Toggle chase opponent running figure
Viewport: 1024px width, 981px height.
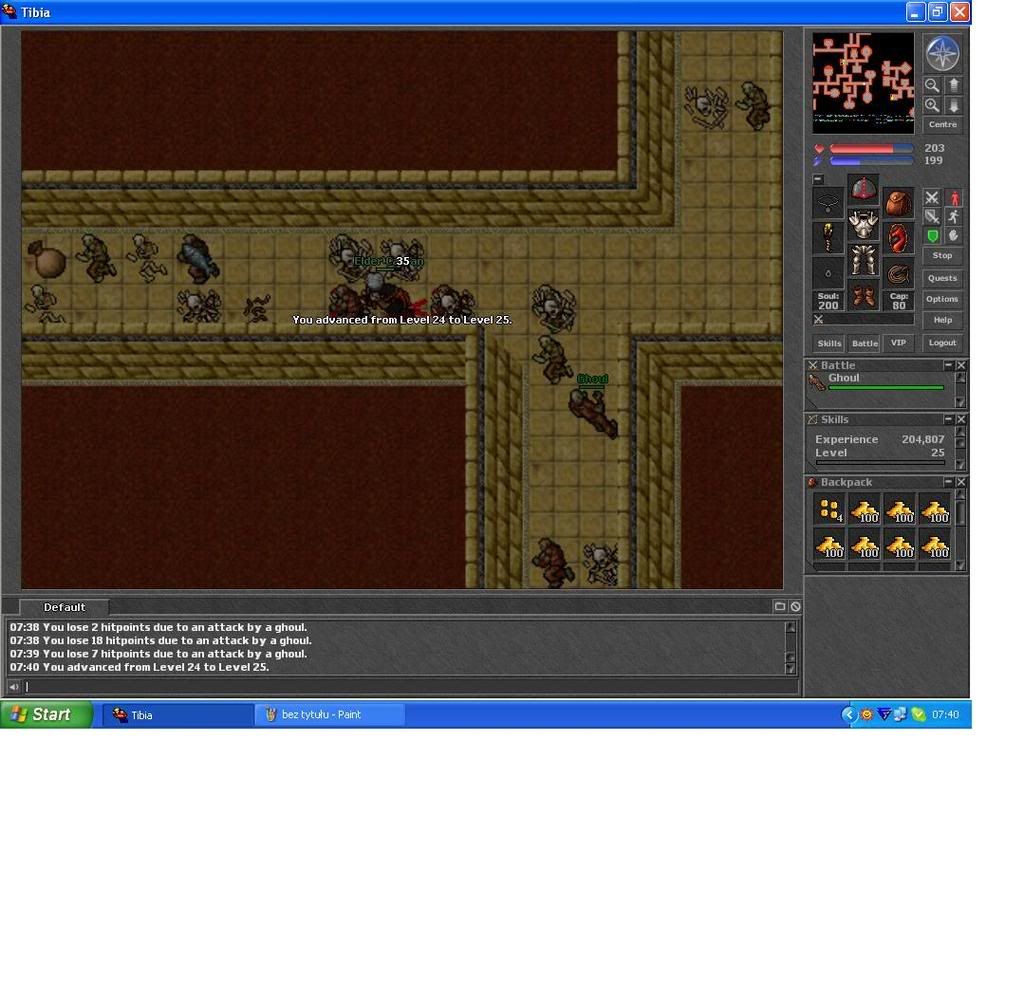click(954, 217)
